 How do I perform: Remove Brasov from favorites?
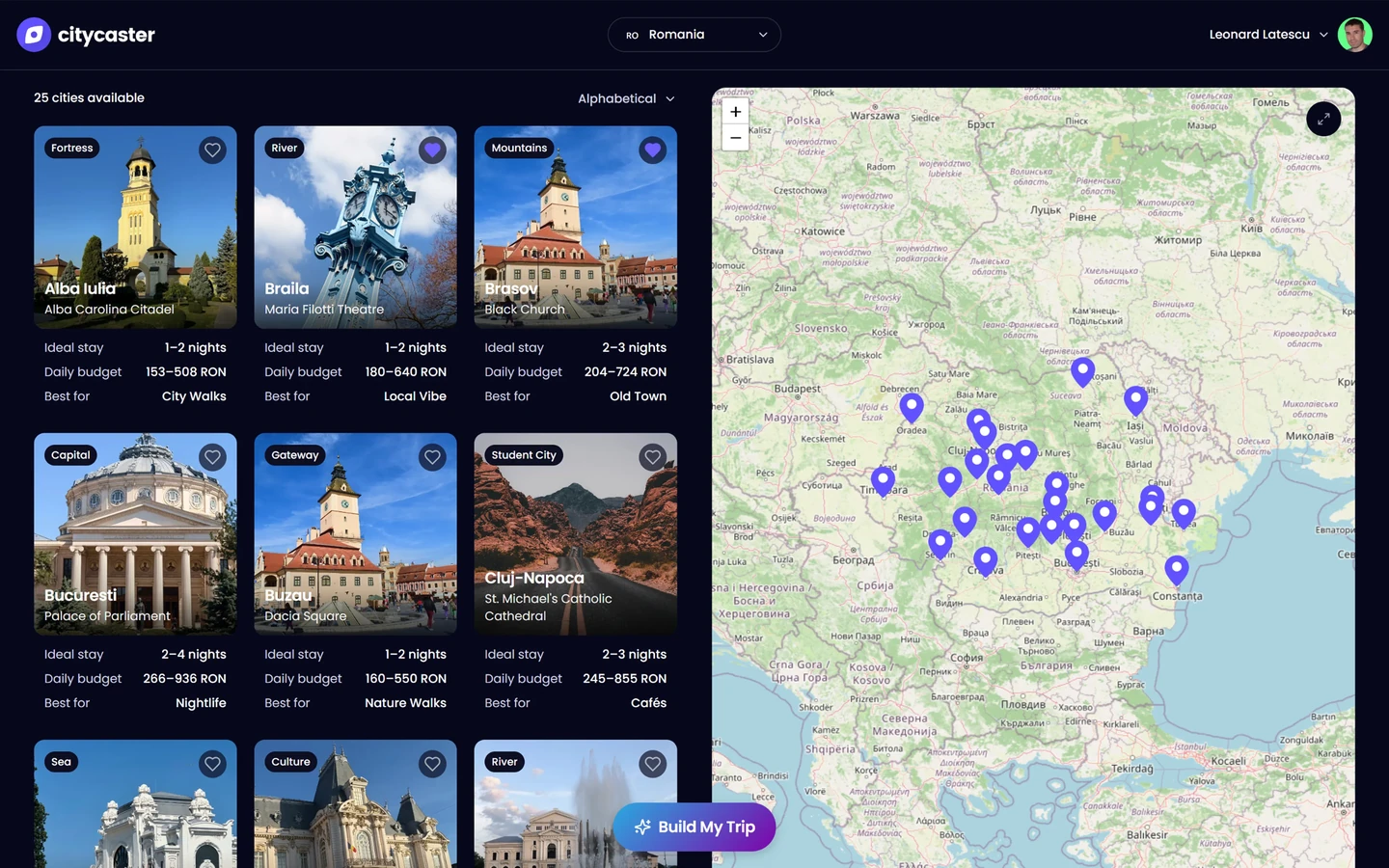click(x=653, y=150)
